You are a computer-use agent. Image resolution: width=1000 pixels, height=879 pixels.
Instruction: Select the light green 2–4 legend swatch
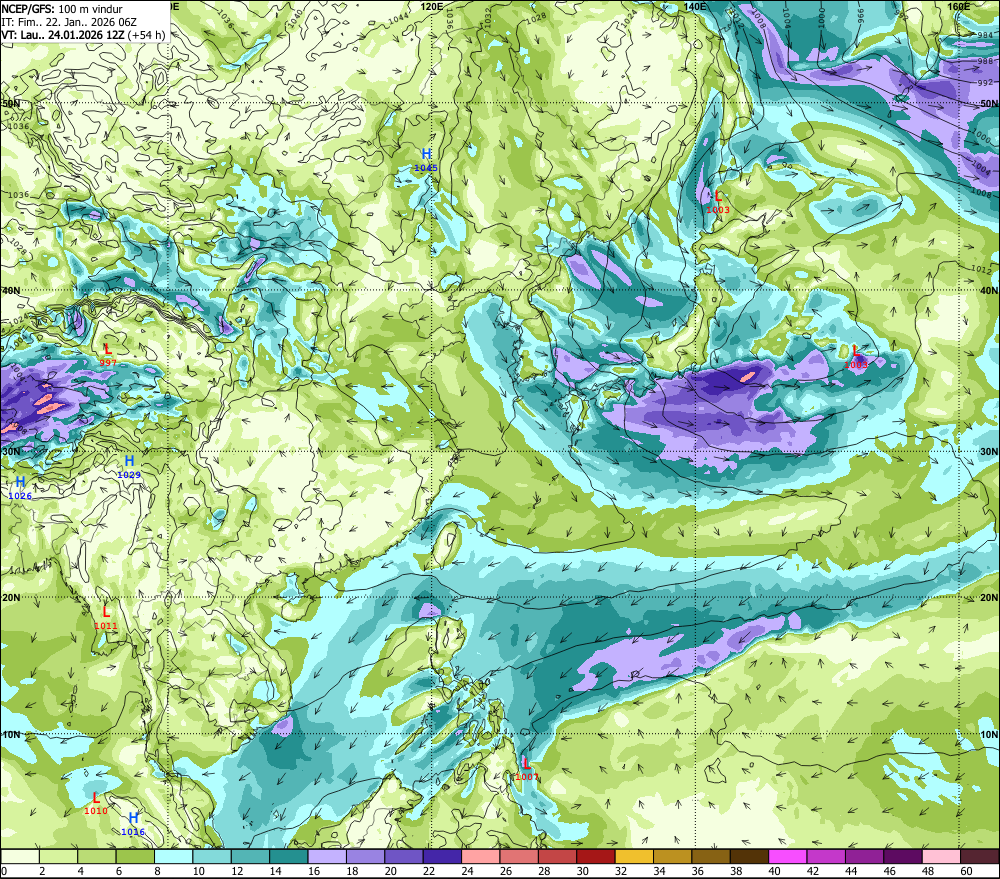pyautogui.click(x=59, y=856)
